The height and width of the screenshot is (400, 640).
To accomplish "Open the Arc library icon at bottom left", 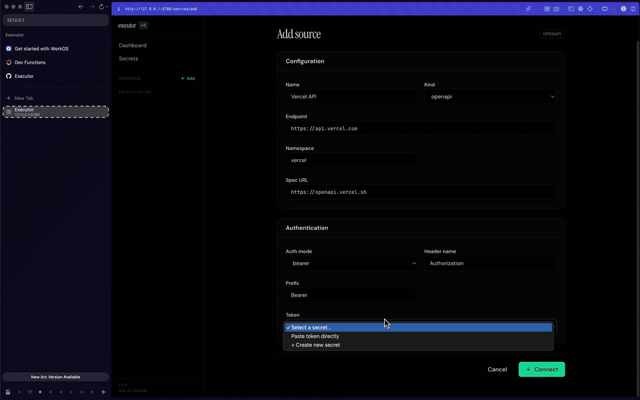I will tap(8, 392).
